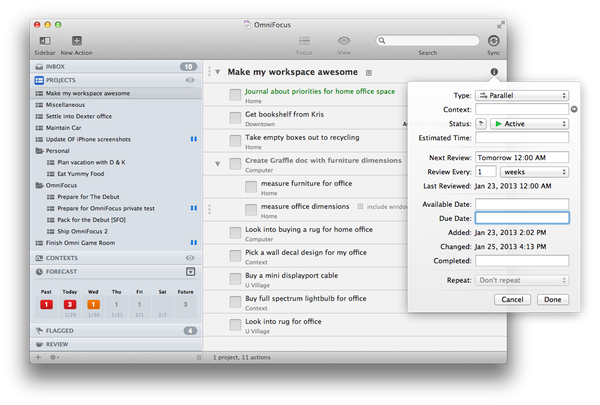600x405 pixels.
Task: Select the Thu forecast day
Action: point(116,304)
